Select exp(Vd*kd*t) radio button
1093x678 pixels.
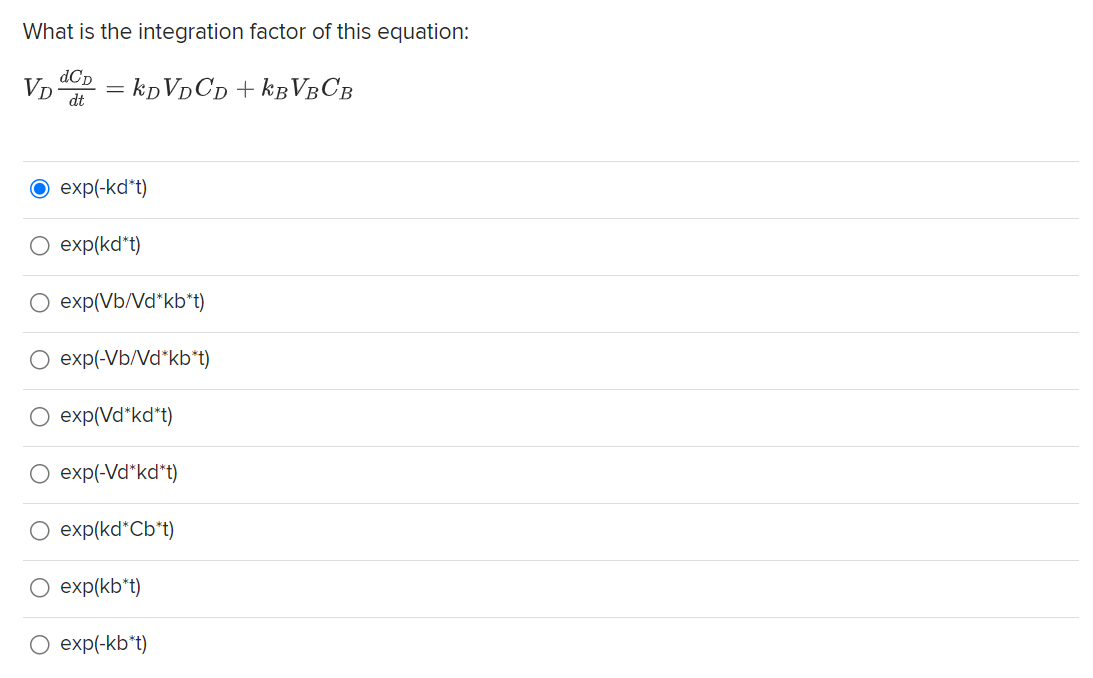pos(40,416)
